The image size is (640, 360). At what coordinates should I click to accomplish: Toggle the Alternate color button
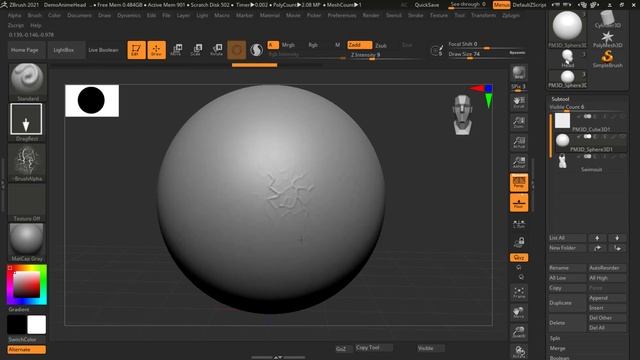coord(27,350)
